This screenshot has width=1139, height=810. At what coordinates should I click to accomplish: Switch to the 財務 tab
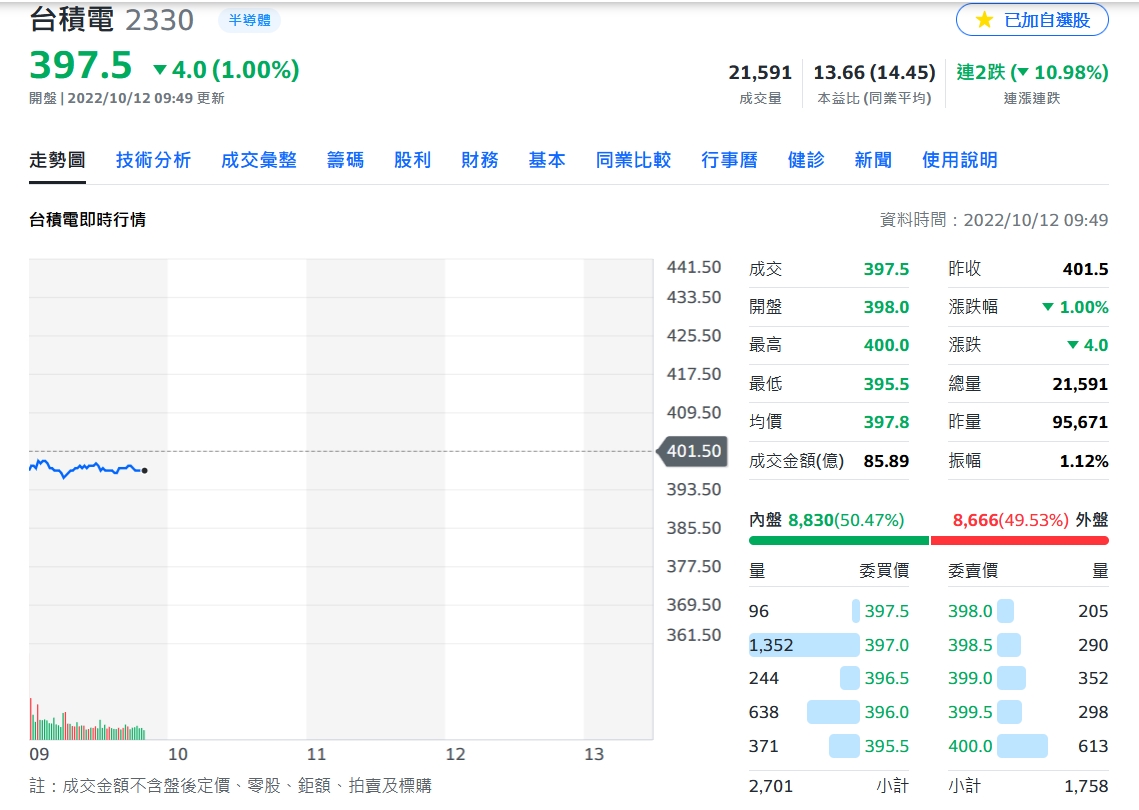tap(479, 160)
